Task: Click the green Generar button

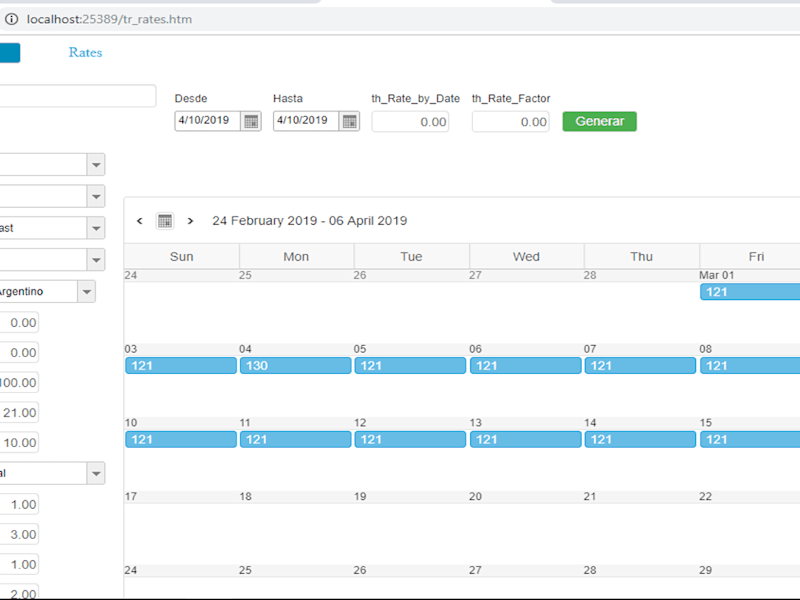Action: (599, 121)
